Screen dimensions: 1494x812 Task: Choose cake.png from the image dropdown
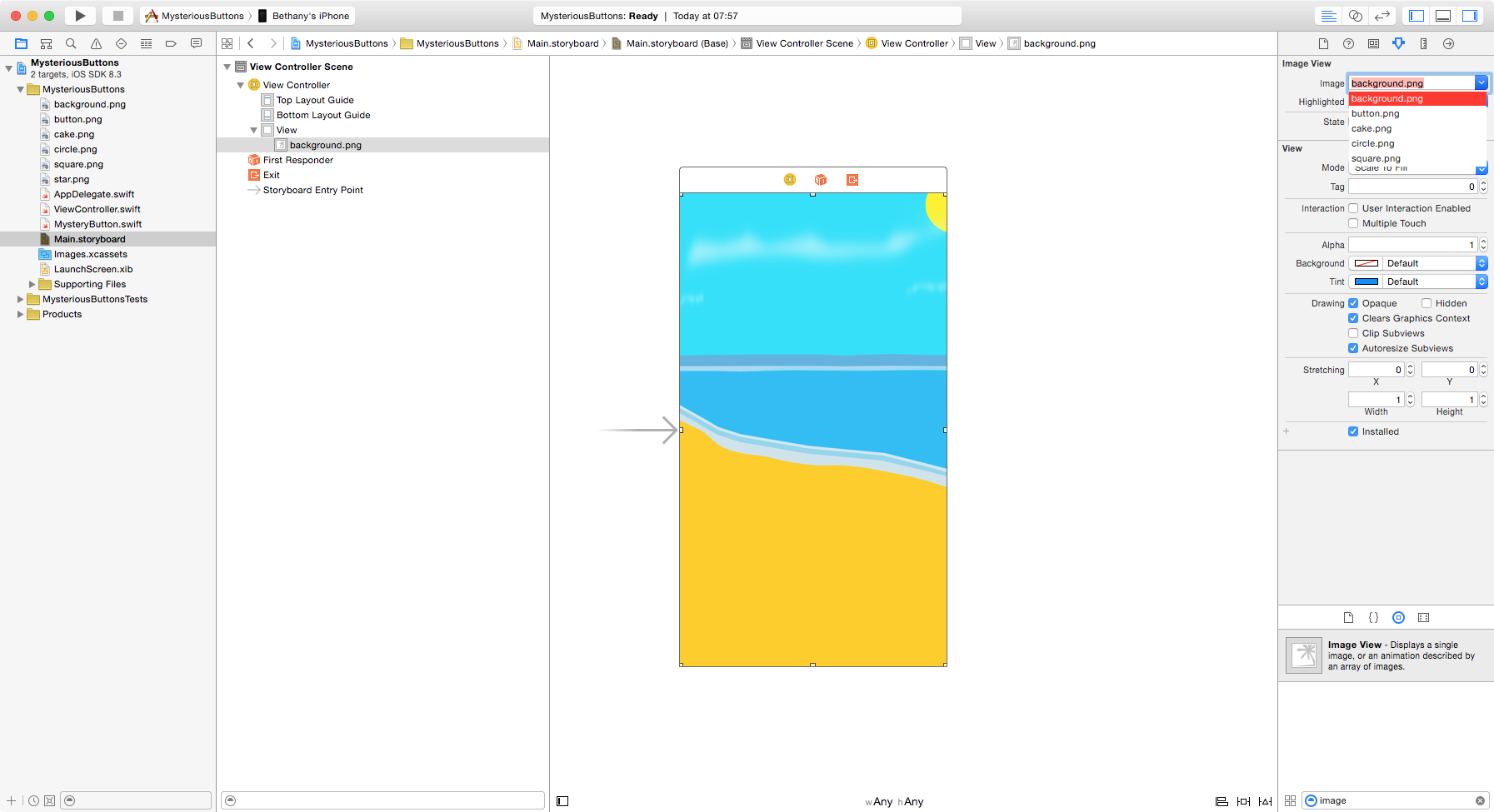click(1417, 128)
